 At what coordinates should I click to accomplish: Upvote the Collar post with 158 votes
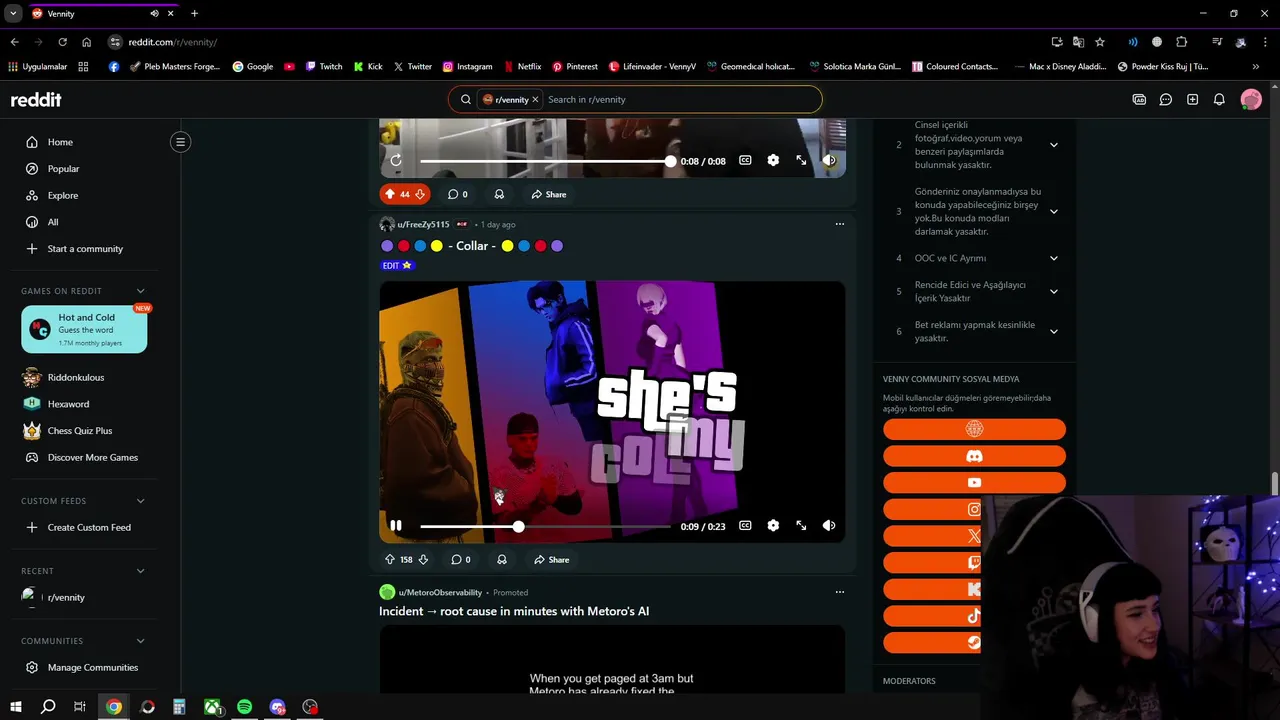(x=390, y=560)
